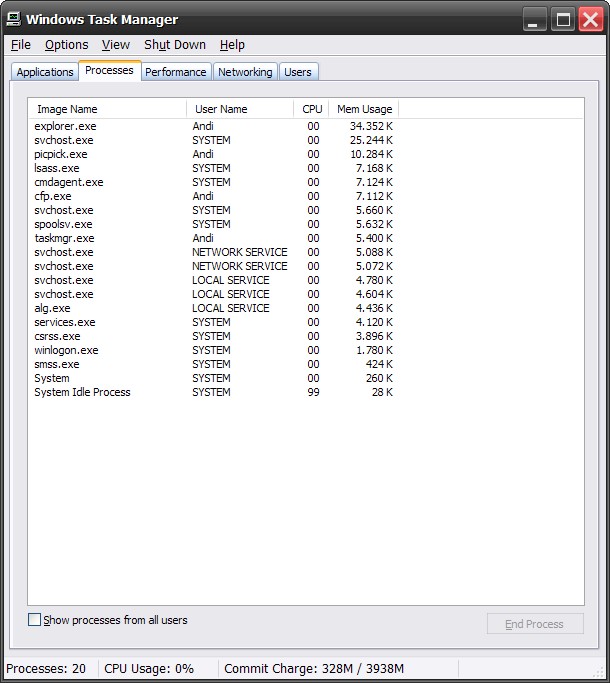Sort list by CPU column header
The image size is (610, 683).
tap(312, 109)
